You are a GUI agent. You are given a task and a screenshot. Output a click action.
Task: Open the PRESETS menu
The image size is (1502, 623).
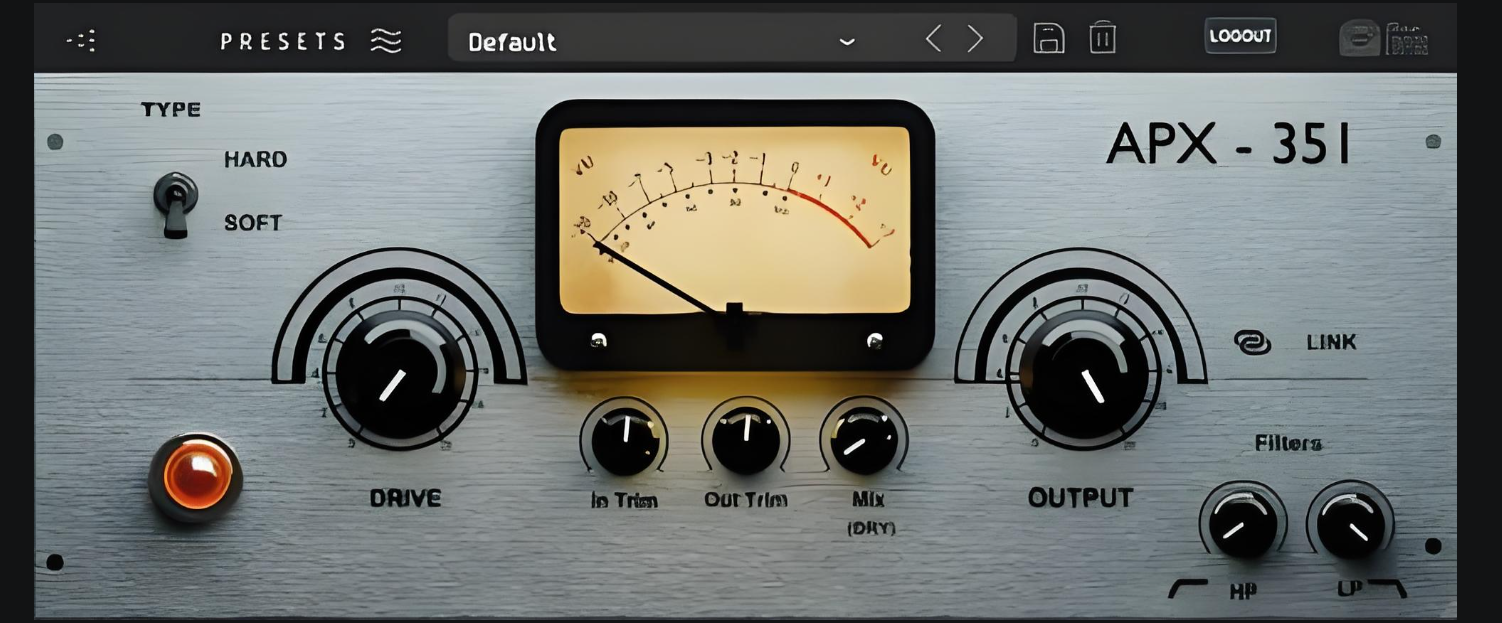point(283,41)
